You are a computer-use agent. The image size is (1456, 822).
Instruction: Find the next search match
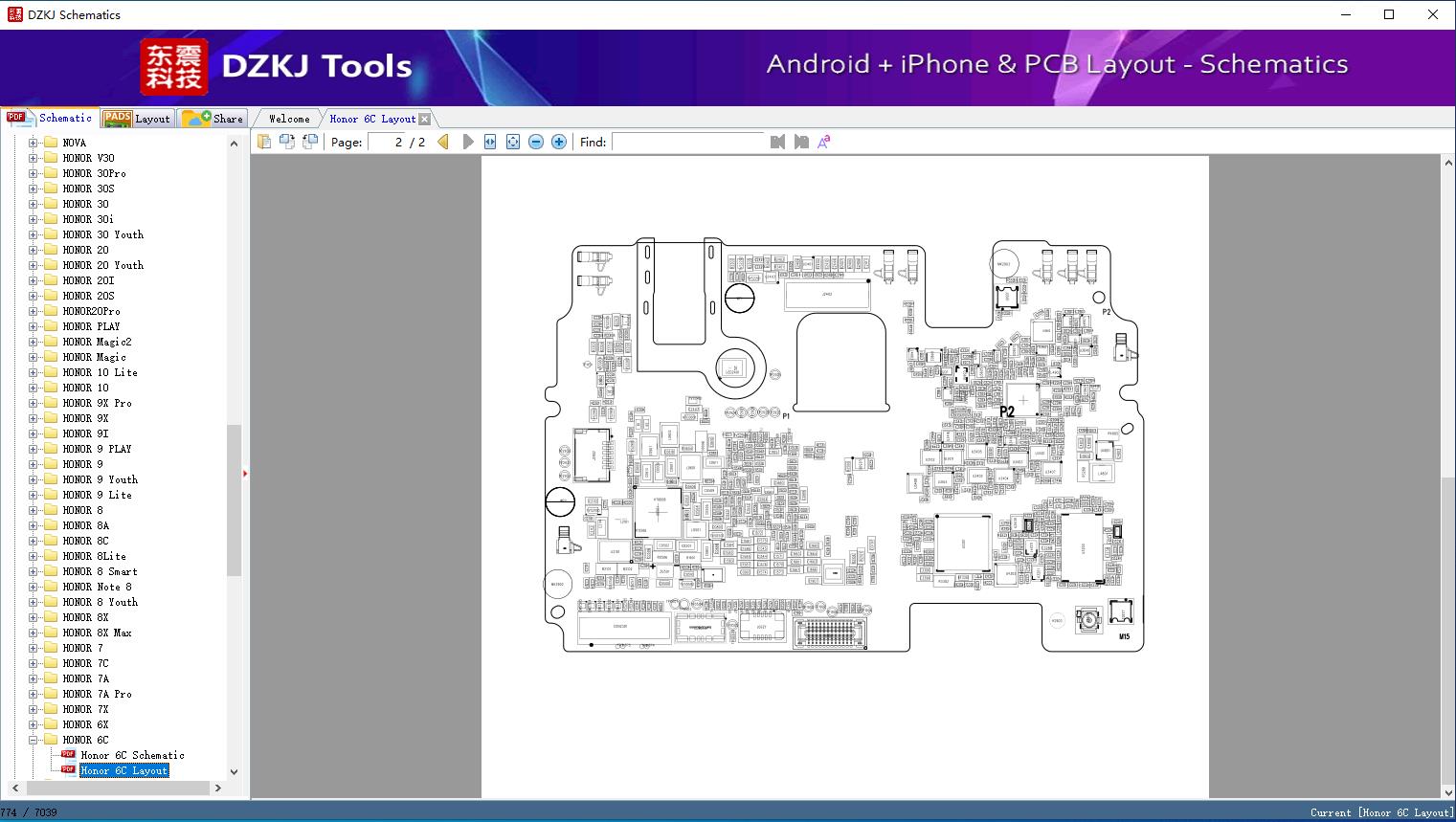(800, 142)
